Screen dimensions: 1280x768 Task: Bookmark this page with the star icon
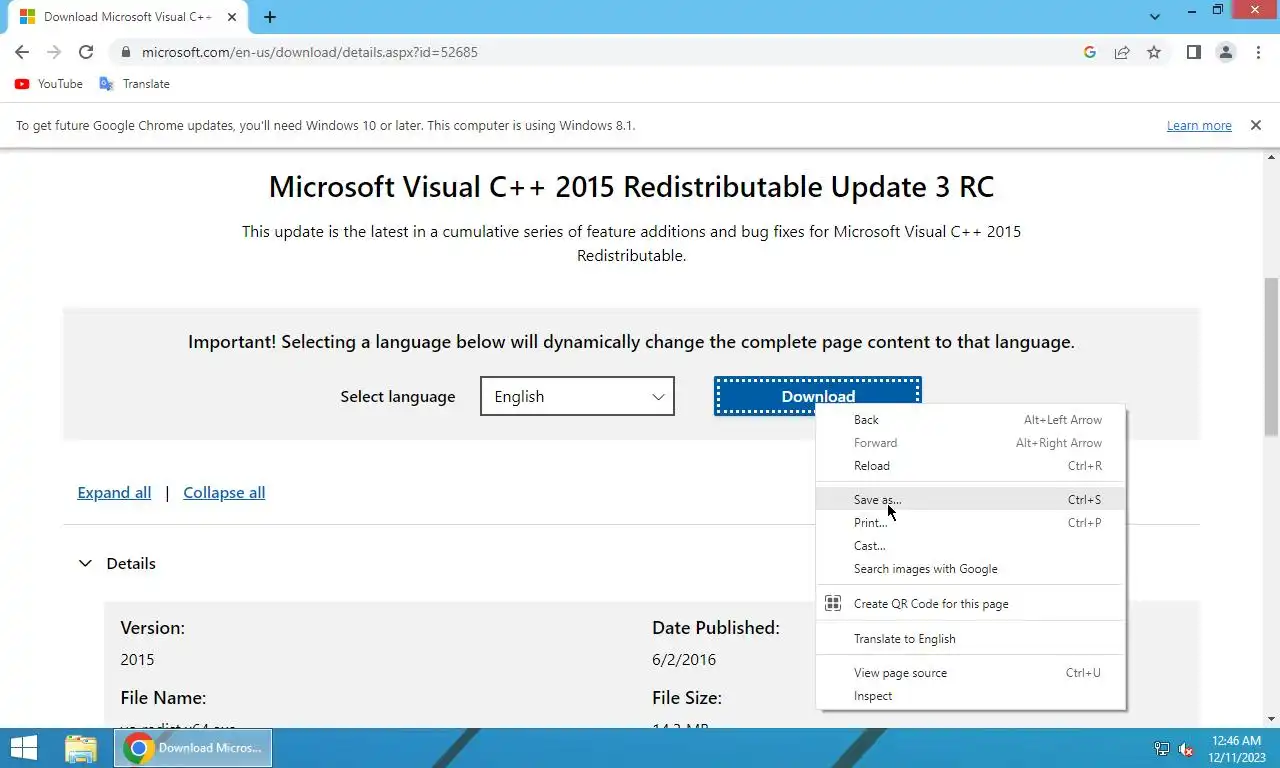(1154, 52)
